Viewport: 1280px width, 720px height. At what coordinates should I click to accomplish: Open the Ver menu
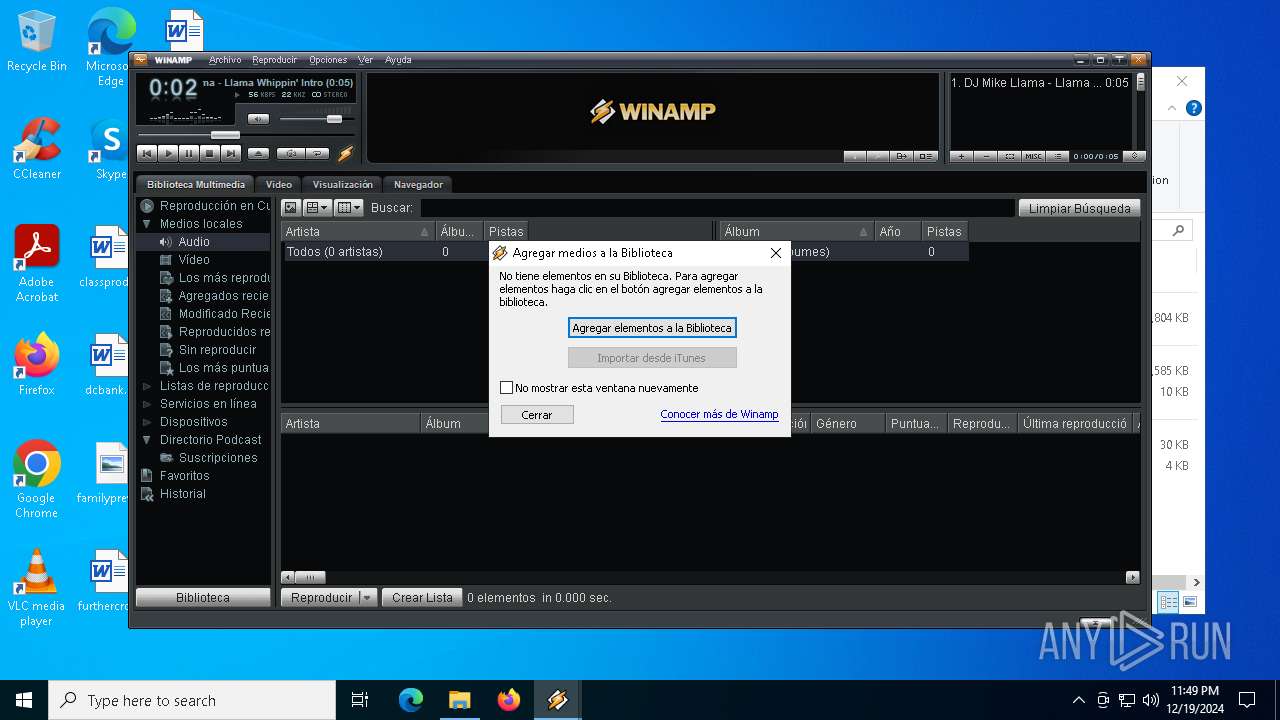(x=366, y=60)
